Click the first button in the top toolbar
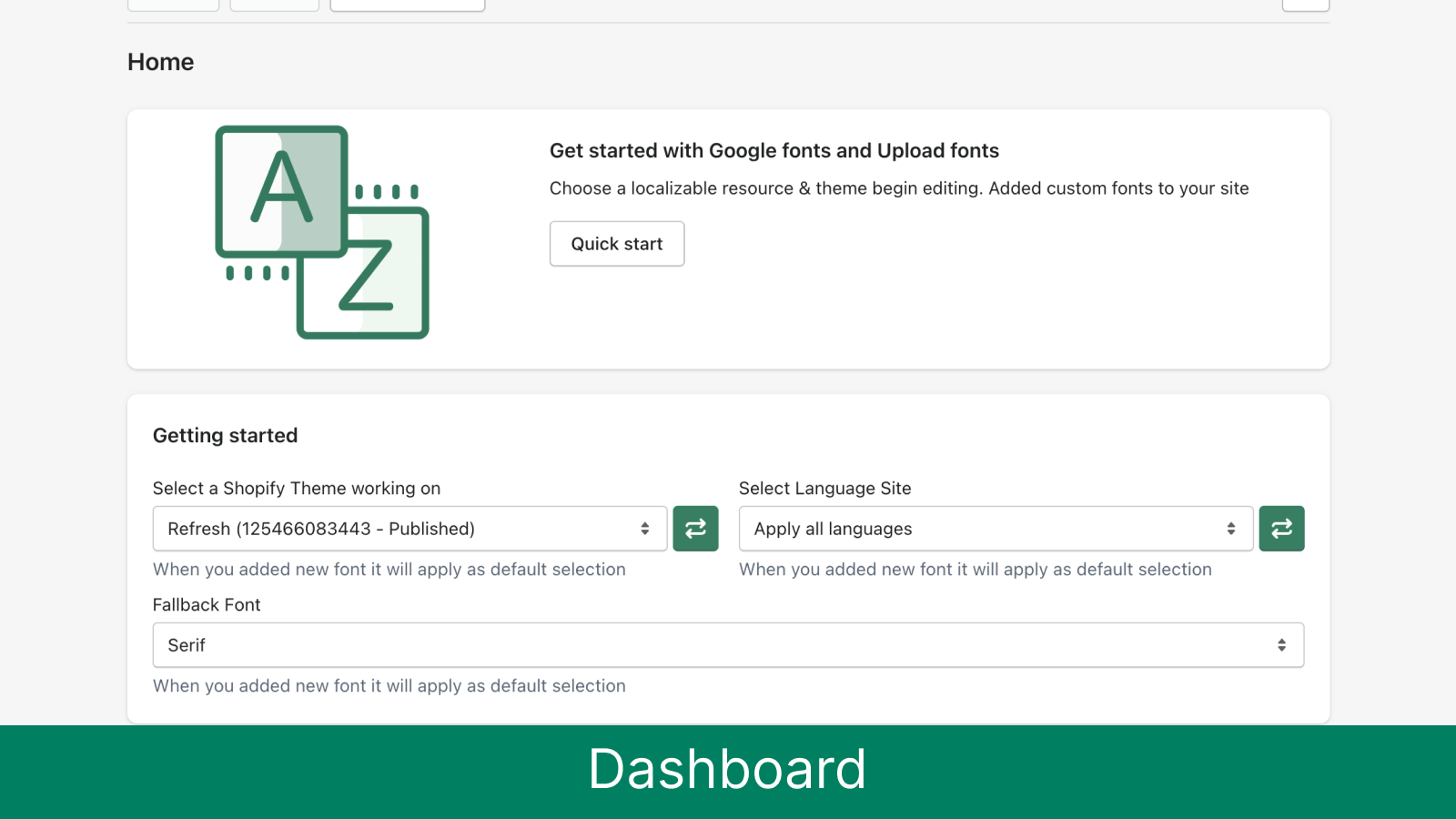Screen dimensions: 1456x819 (x=173, y=4)
